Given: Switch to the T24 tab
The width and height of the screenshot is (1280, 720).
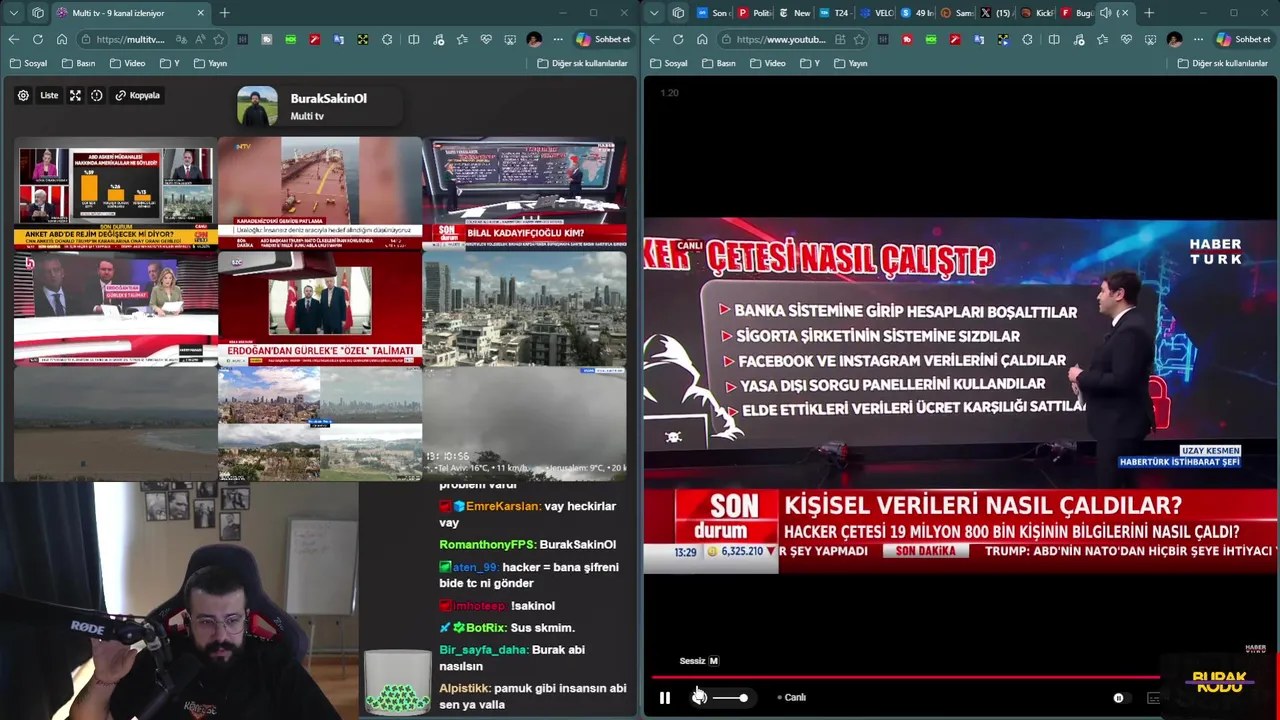Looking at the screenshot, I should 835,13.
